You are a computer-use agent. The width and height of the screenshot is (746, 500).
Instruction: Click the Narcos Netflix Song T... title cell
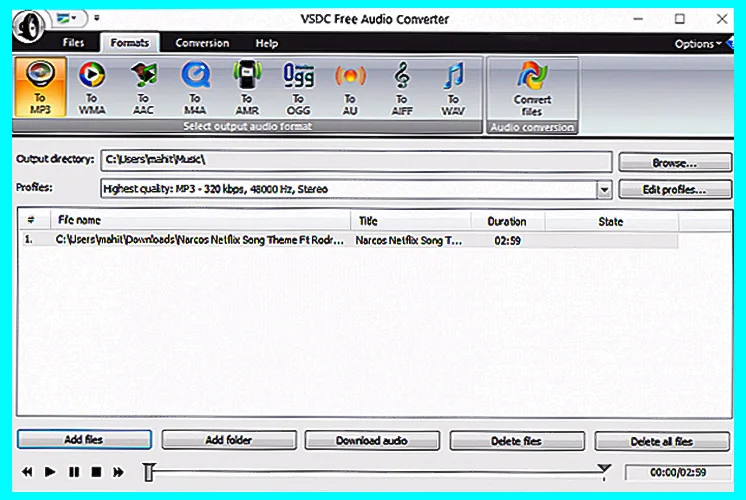[409, 241]
